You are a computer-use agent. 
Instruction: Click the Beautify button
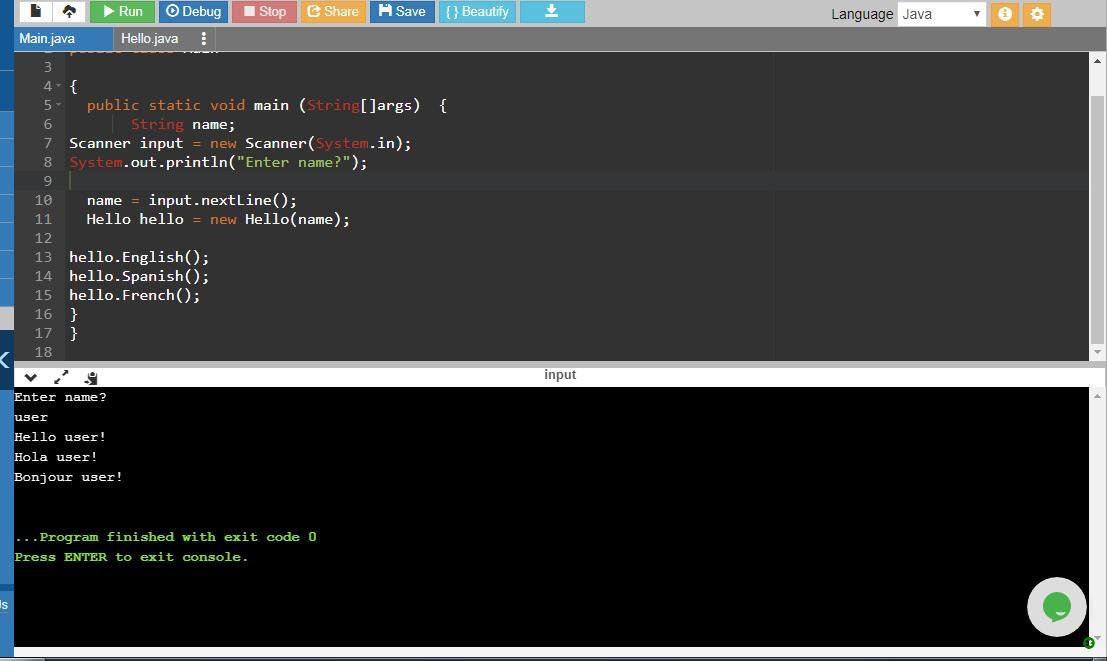coord(477,11)
